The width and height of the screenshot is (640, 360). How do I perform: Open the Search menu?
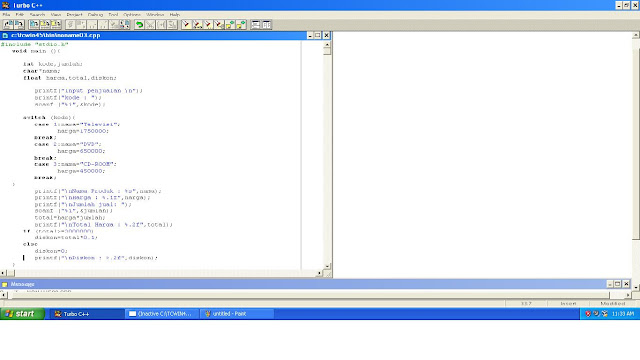tap(37, 15)
